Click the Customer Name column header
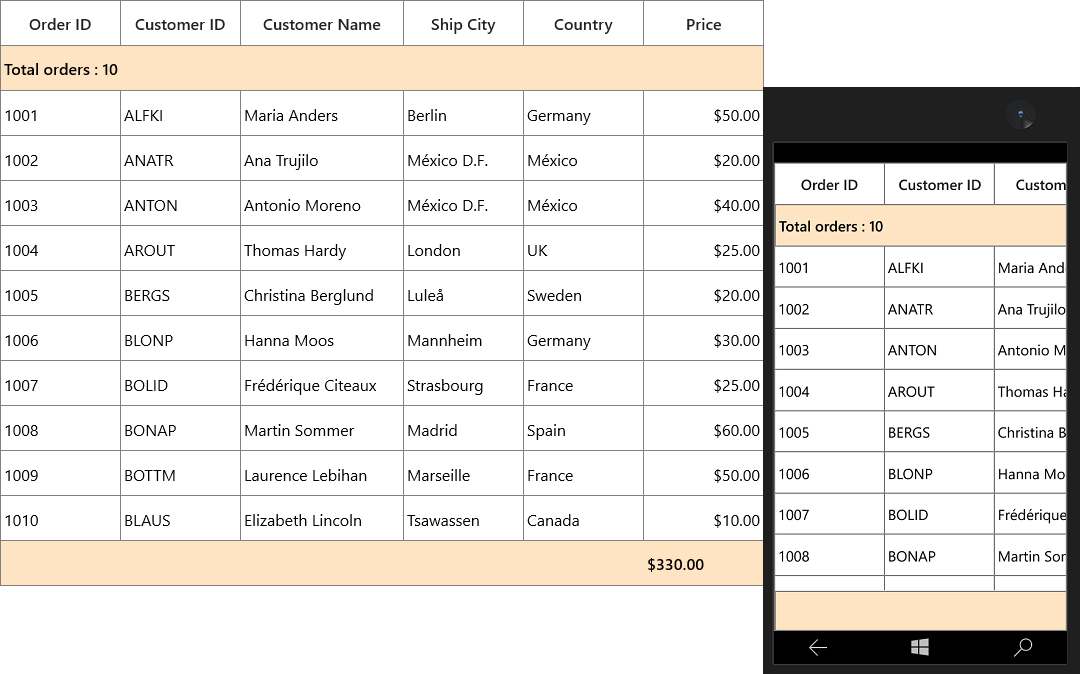1080x674 pixels. 322,23
